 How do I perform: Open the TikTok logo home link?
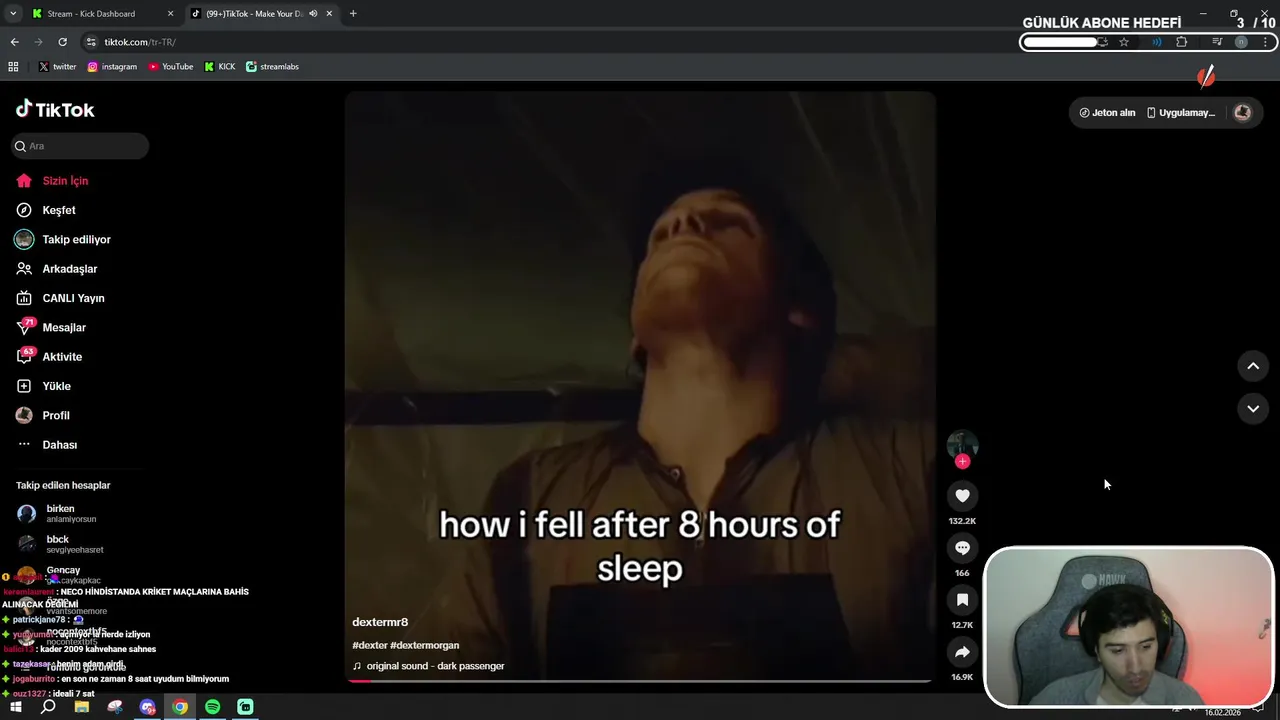coord(55,110)
